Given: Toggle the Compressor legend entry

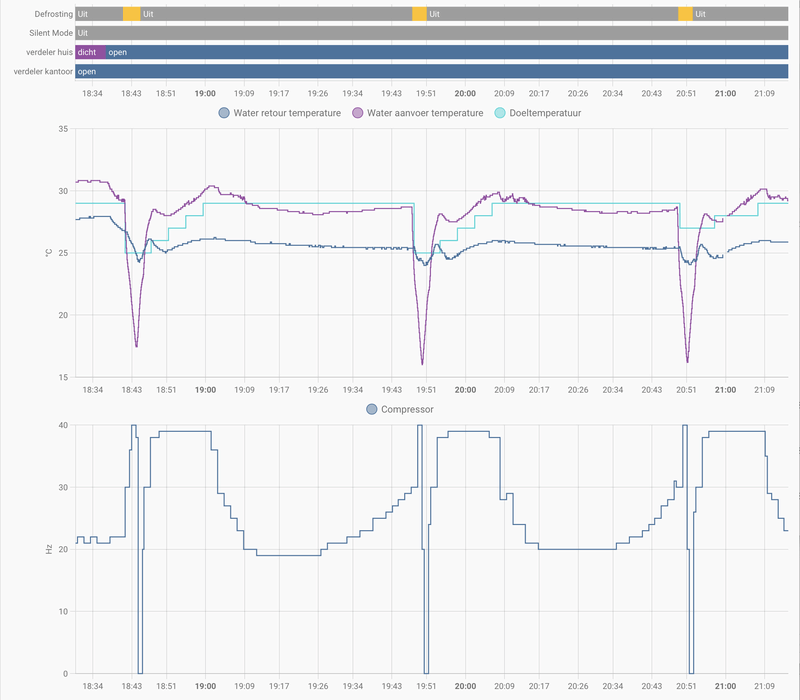Looking at the screenshot, I should 400,409.
